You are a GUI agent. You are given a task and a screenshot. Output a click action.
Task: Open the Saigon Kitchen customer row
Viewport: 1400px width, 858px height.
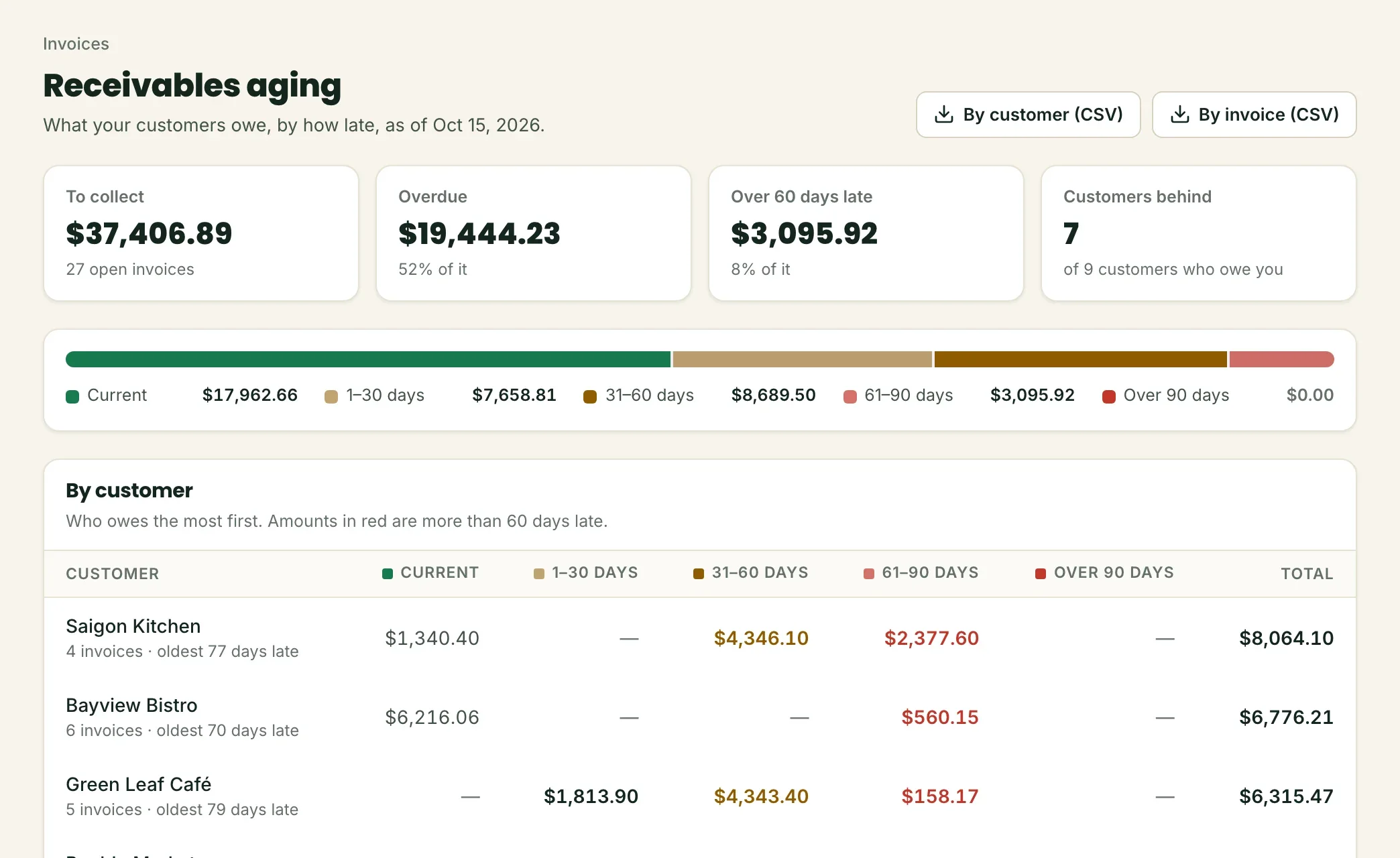point(700,637)
